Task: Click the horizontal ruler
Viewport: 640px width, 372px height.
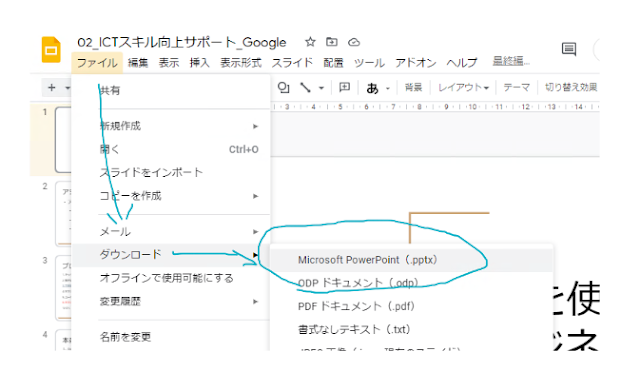Action: 435,107
